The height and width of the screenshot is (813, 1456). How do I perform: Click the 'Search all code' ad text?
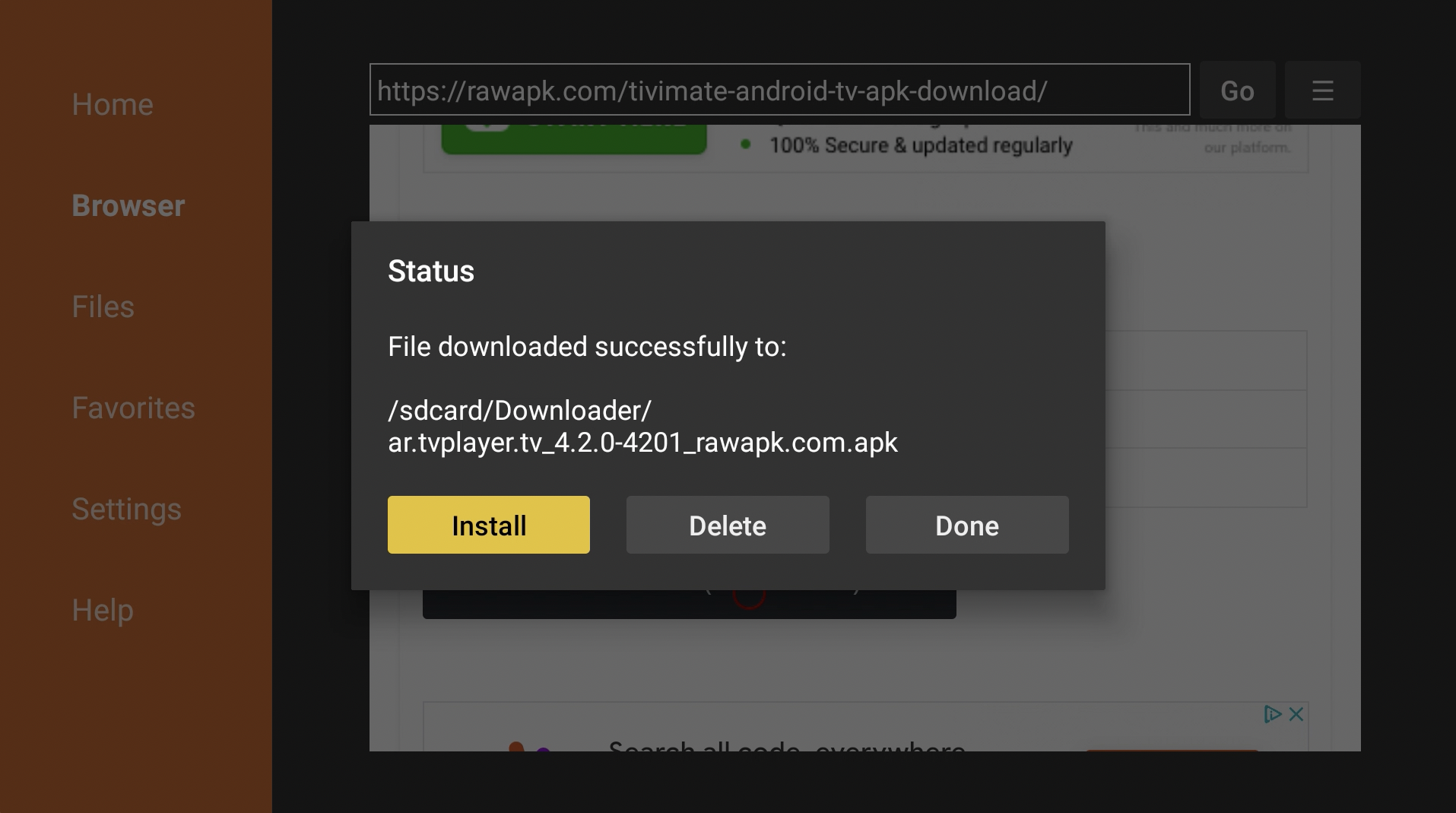787,745
